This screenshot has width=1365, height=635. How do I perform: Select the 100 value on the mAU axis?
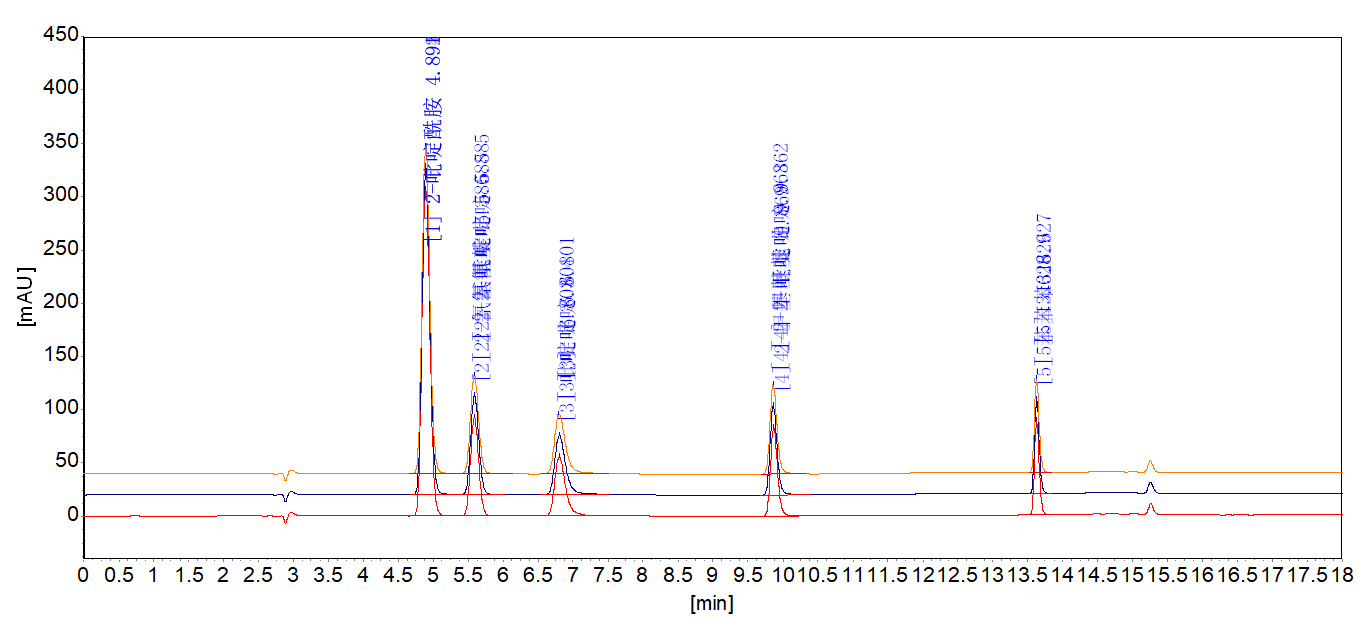click(x=59, y=408)
